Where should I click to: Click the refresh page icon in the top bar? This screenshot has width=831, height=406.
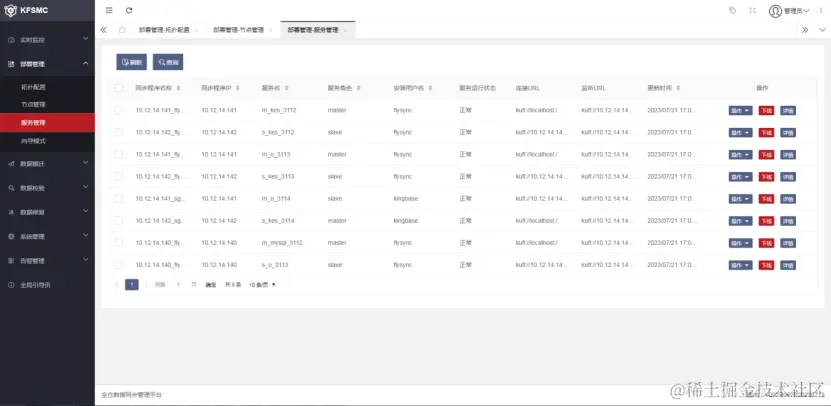click(129, 10)
